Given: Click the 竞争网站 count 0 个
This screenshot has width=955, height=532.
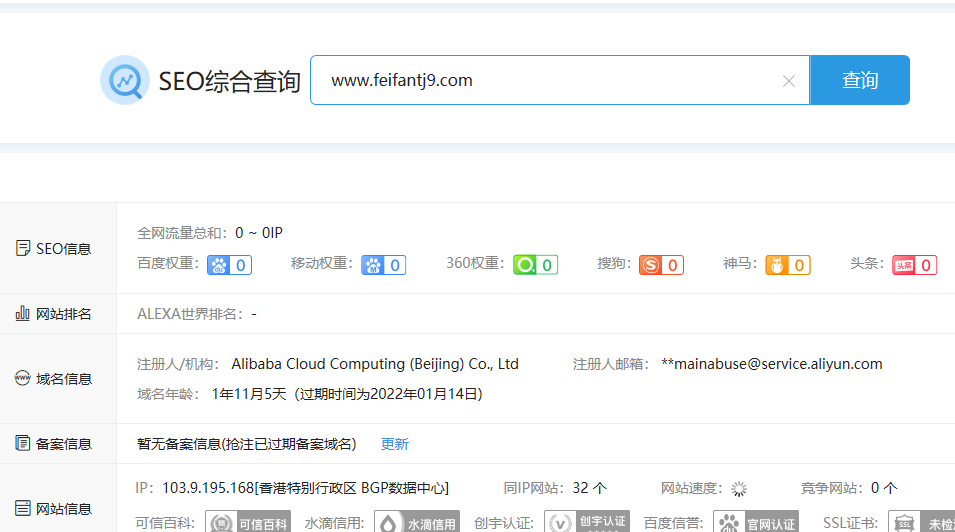Looking at the screenshot, I should [x=884, y=488].
